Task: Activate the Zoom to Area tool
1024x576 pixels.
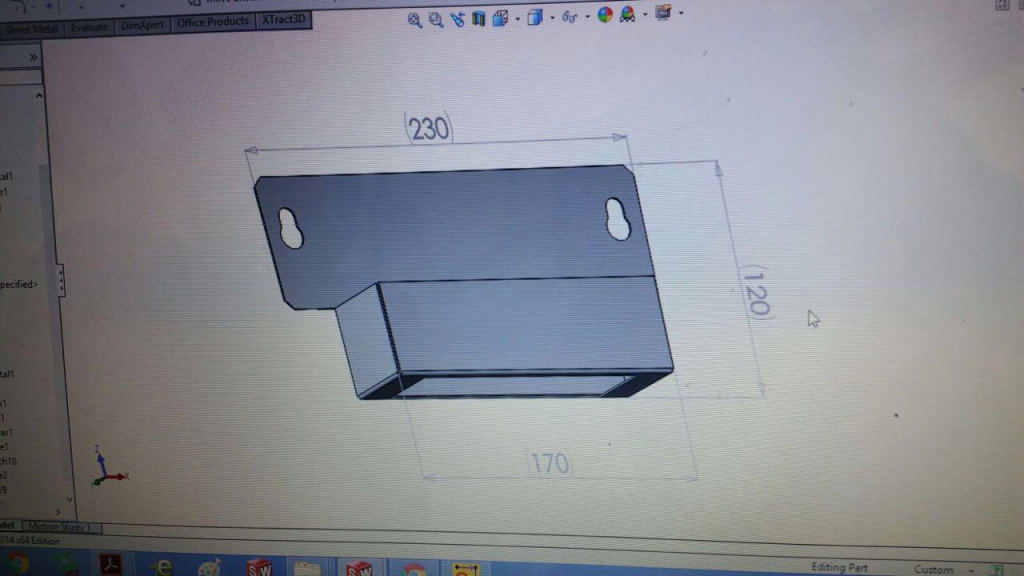Action: (436, 19)
